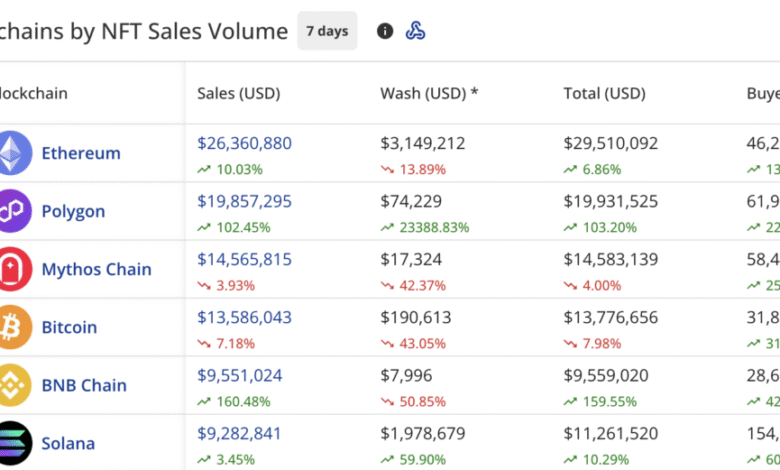Viewport: 780px width, 470px height.
Task: Open the Bitcoin blockchain link
Action: (x=69, y=327)
